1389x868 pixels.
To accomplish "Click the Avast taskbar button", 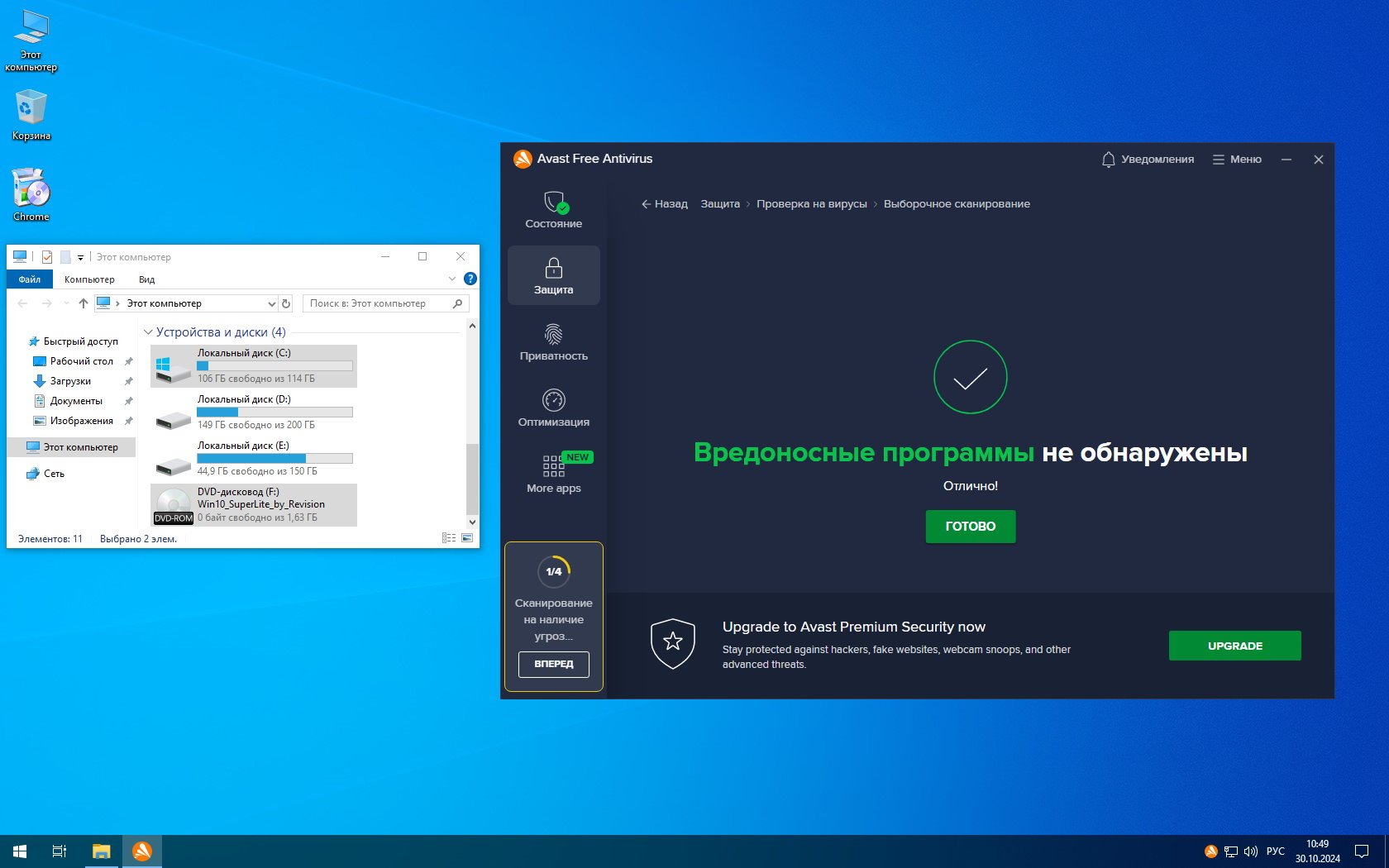I will point(142,851).
